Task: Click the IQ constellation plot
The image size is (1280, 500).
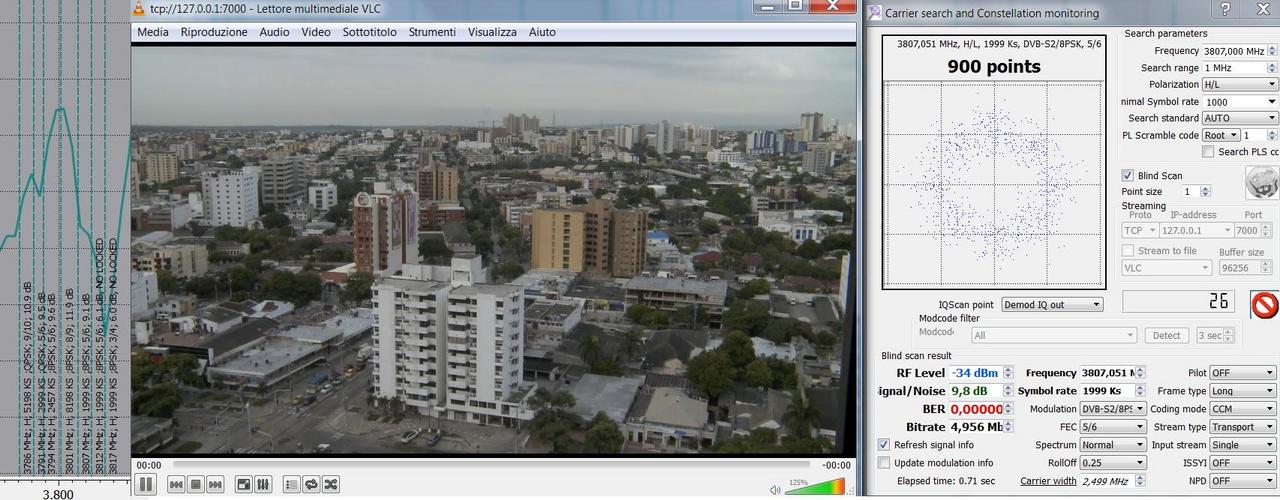Action: [x=994, y=185]
